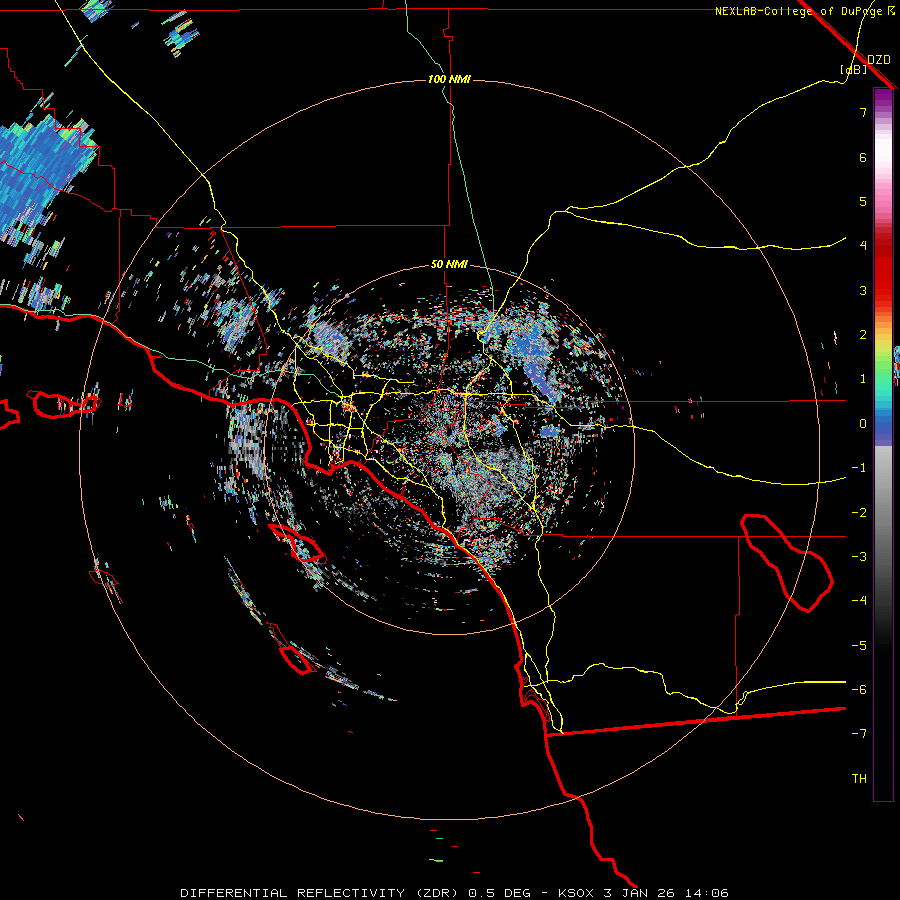900x900 pixels.
Task: Click the "3" value on color scale
Action: click(x=863, y=290)
